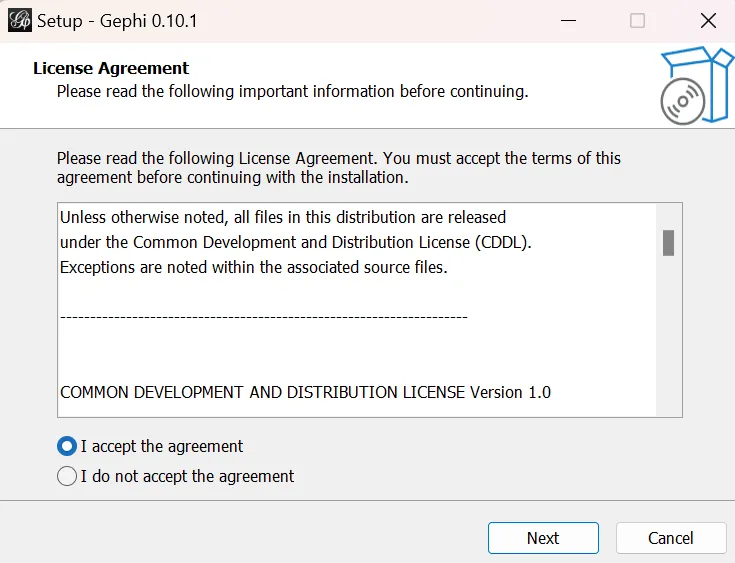
Task: Click the installer disc-and-box icon
Action: pos(696,86)
